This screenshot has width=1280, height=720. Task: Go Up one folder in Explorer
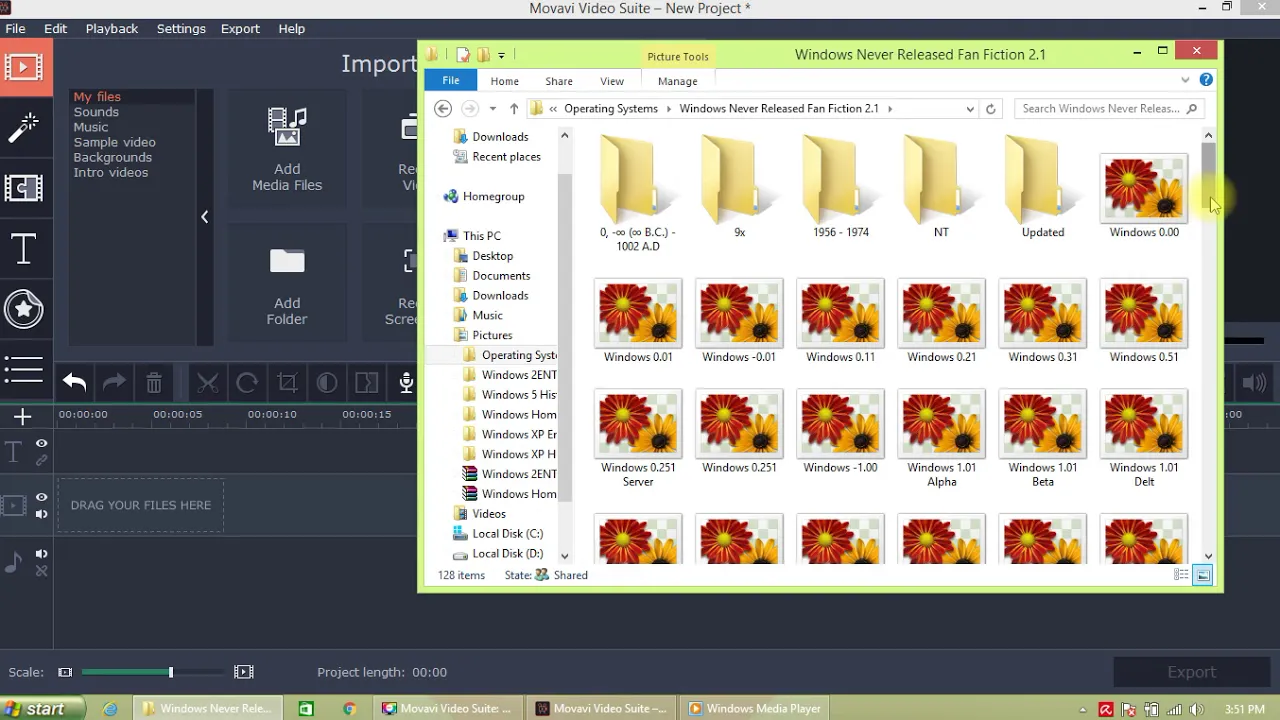pos(513,108)
